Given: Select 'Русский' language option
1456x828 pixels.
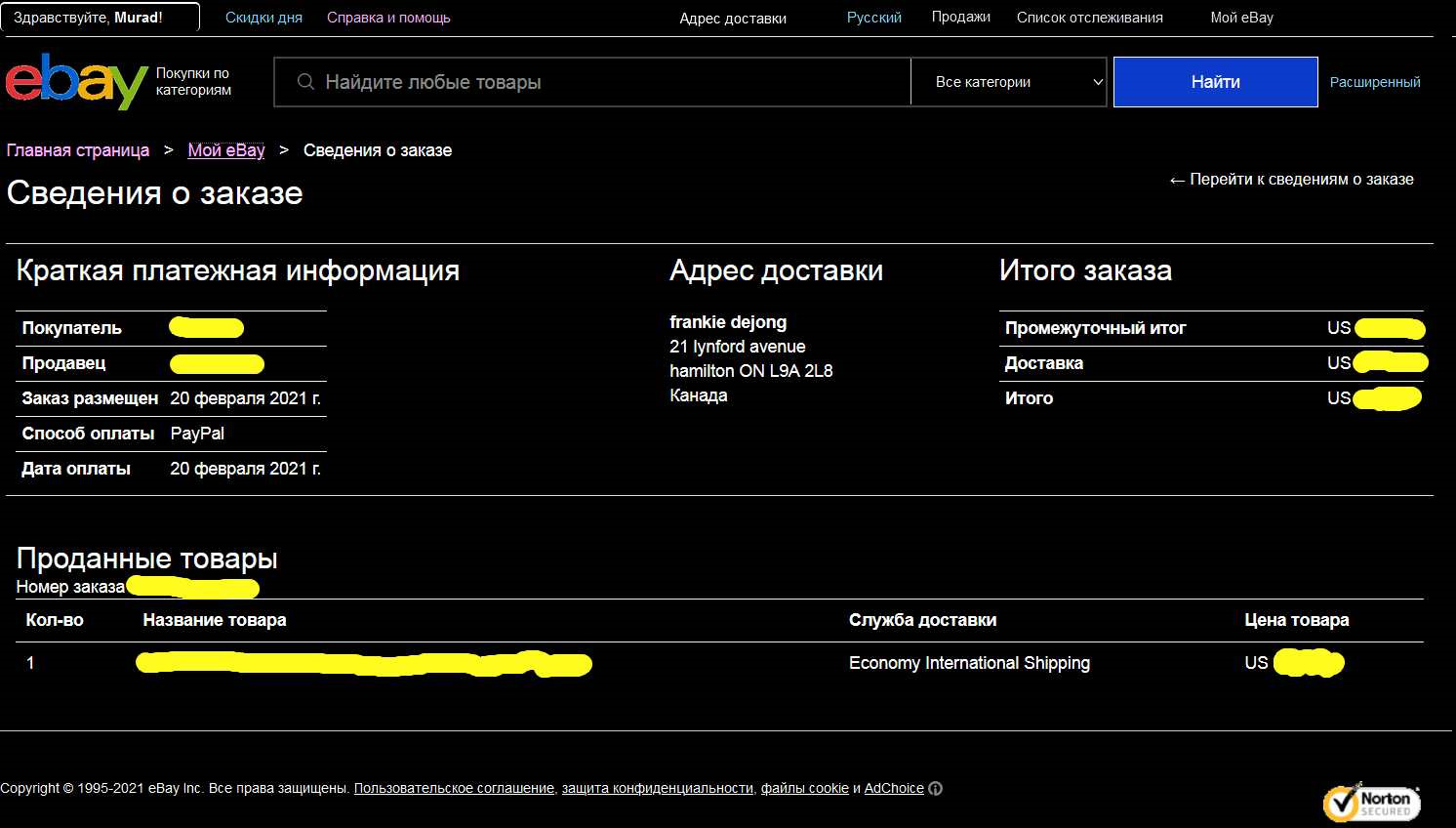Looking at the screenshot, I should pyautogui.click(x=873, y=18).
